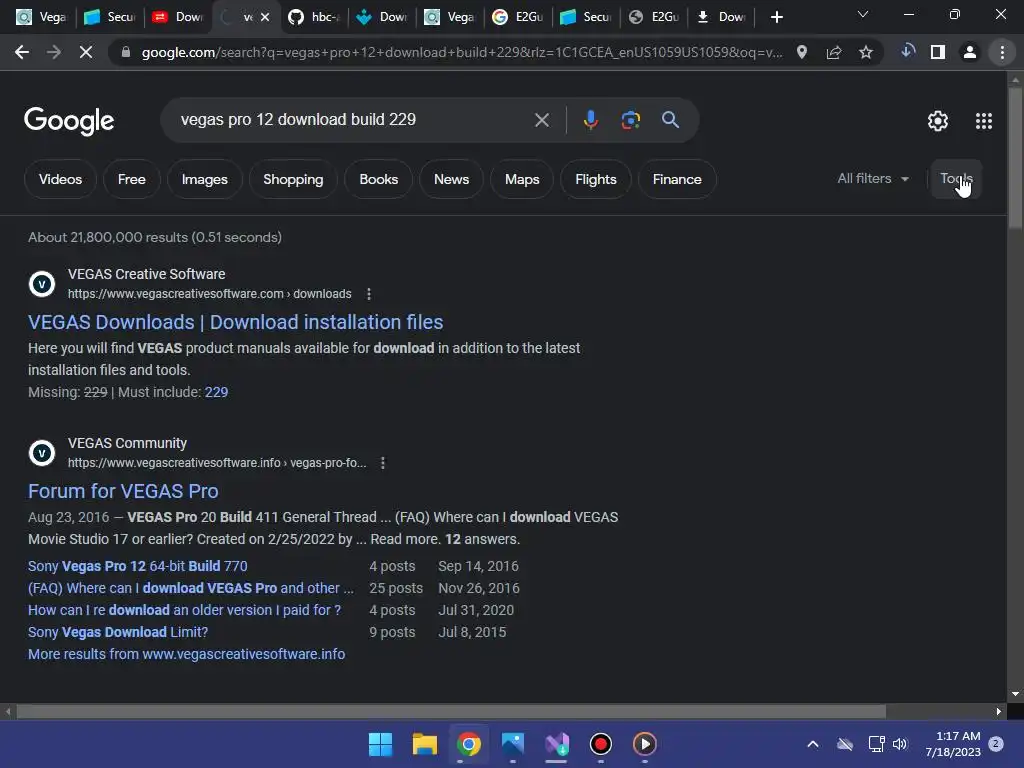Open VEGAS Downloads installation files result

point(235,322)
